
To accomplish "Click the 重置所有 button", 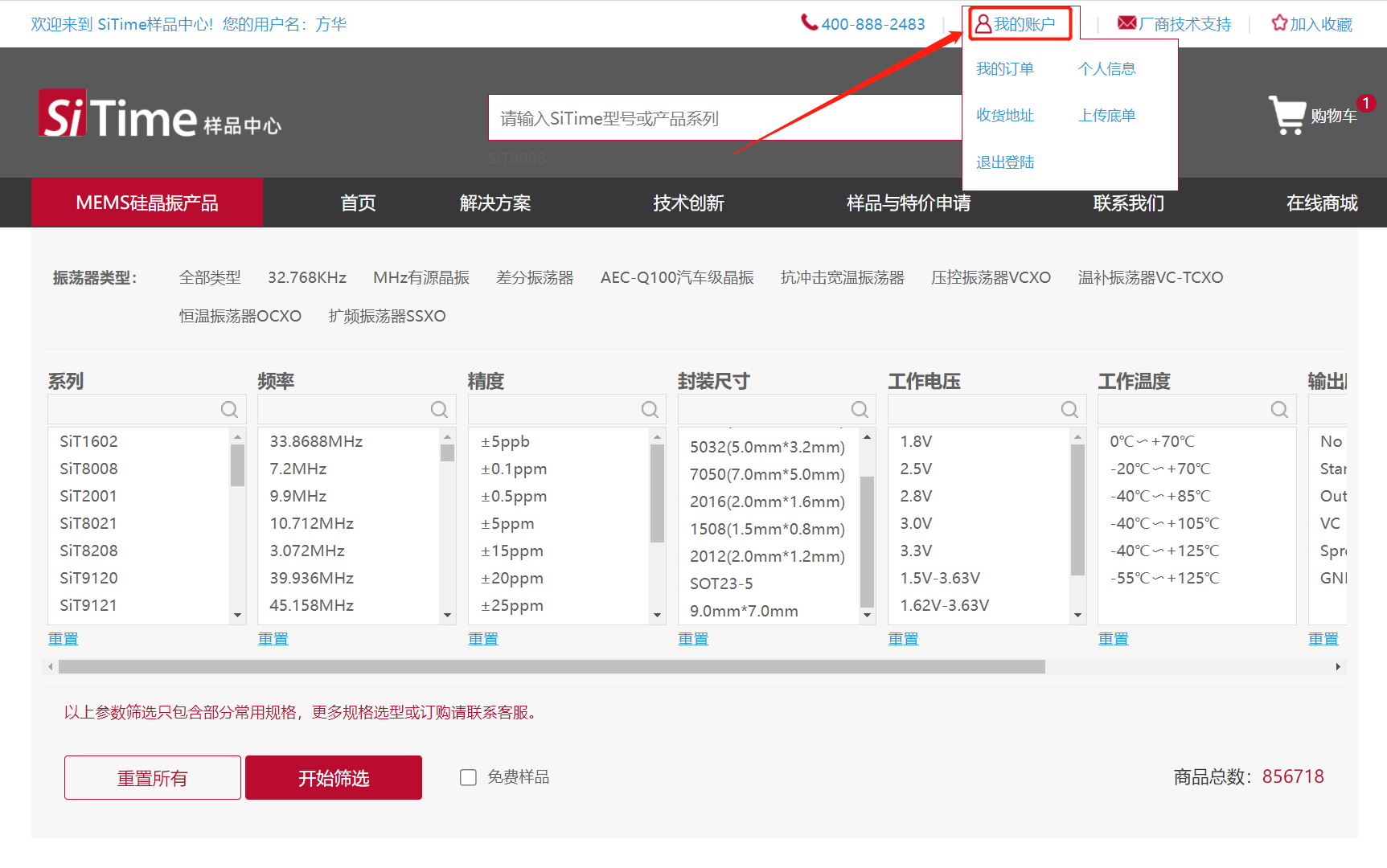I will [153, 777].
